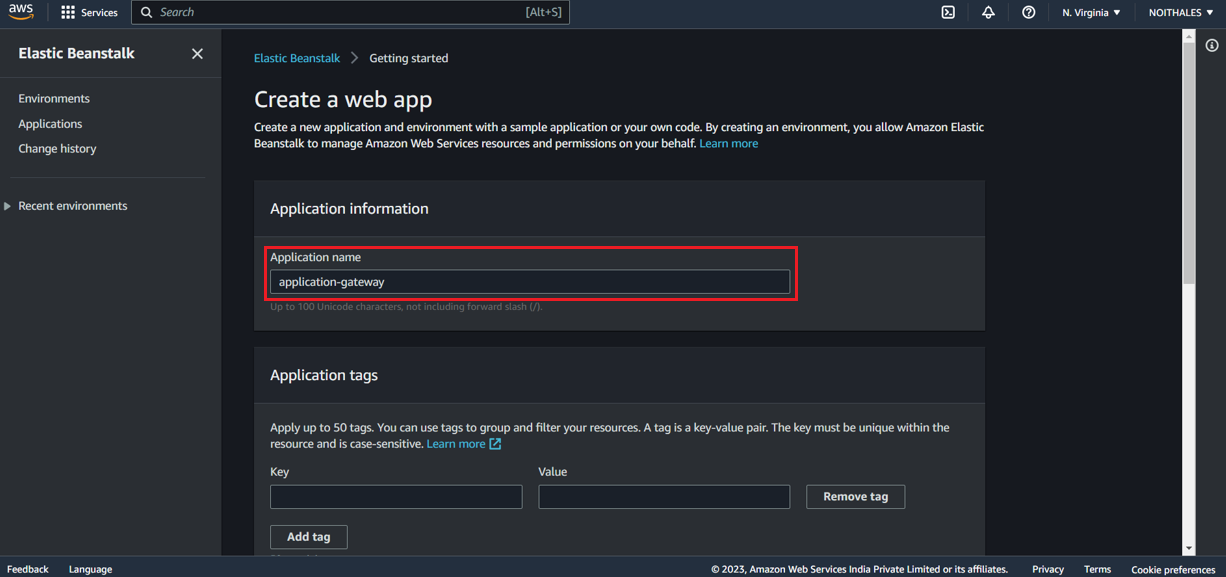
Task: Open the AWS CloudShell terminal icon
Action: point(948,11)
